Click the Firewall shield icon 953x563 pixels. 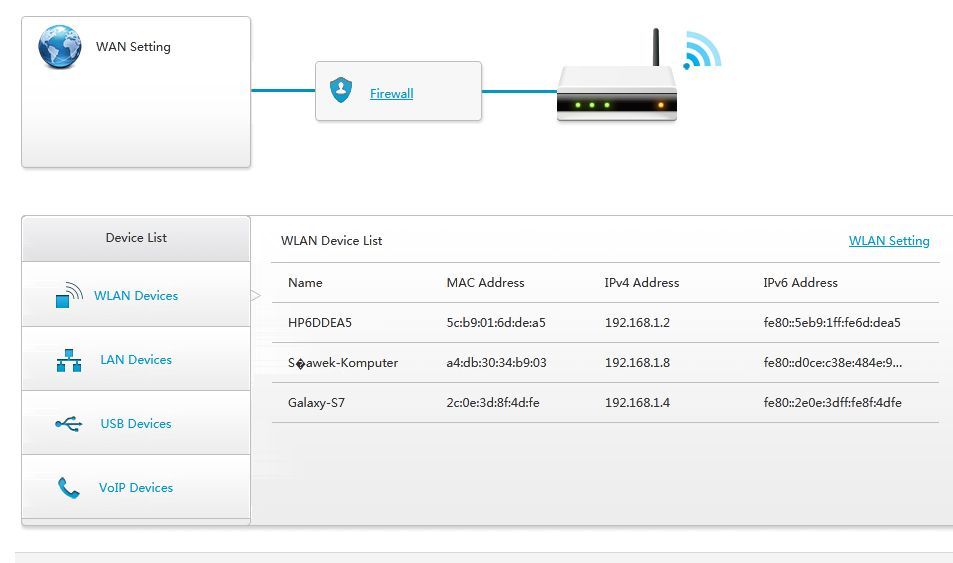341,90
